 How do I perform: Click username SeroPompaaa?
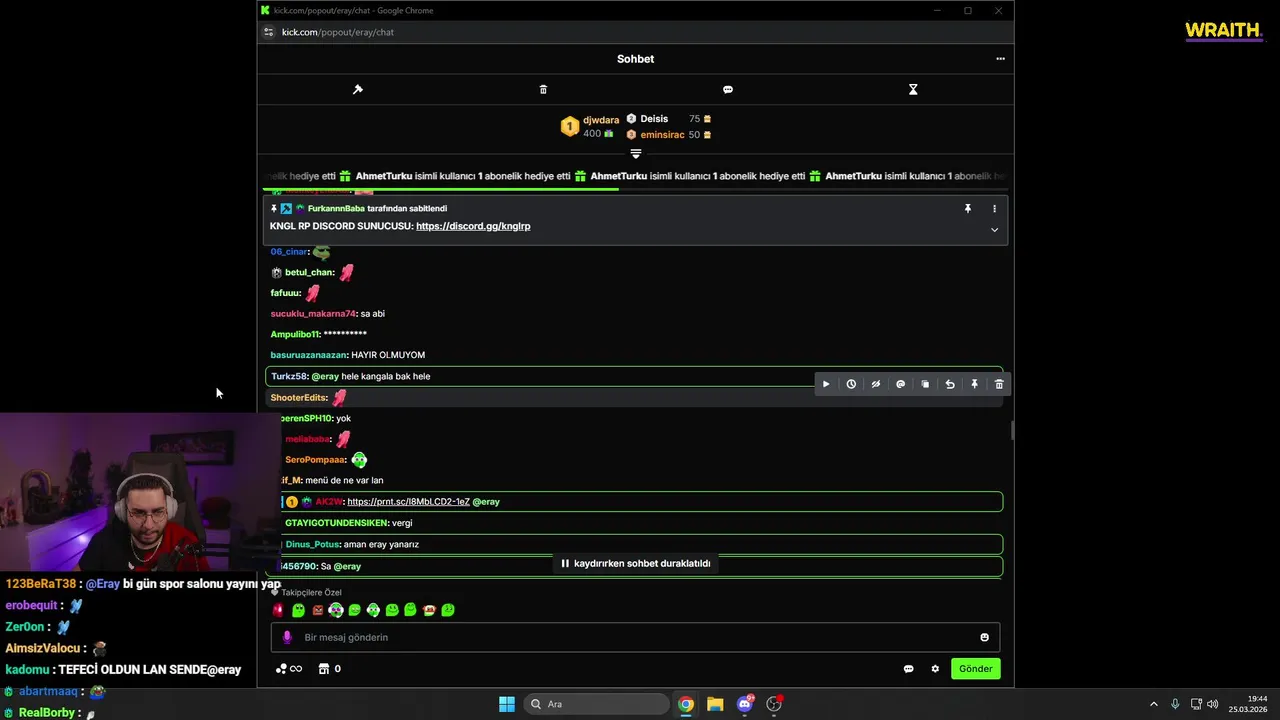[315, 460]
